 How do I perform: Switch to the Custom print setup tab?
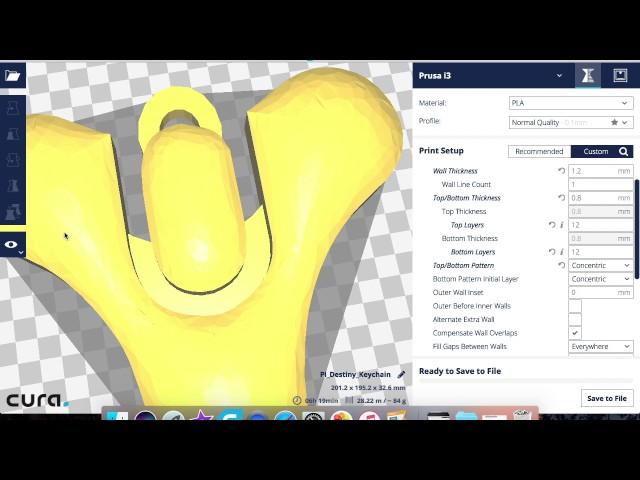coord(596,151)
